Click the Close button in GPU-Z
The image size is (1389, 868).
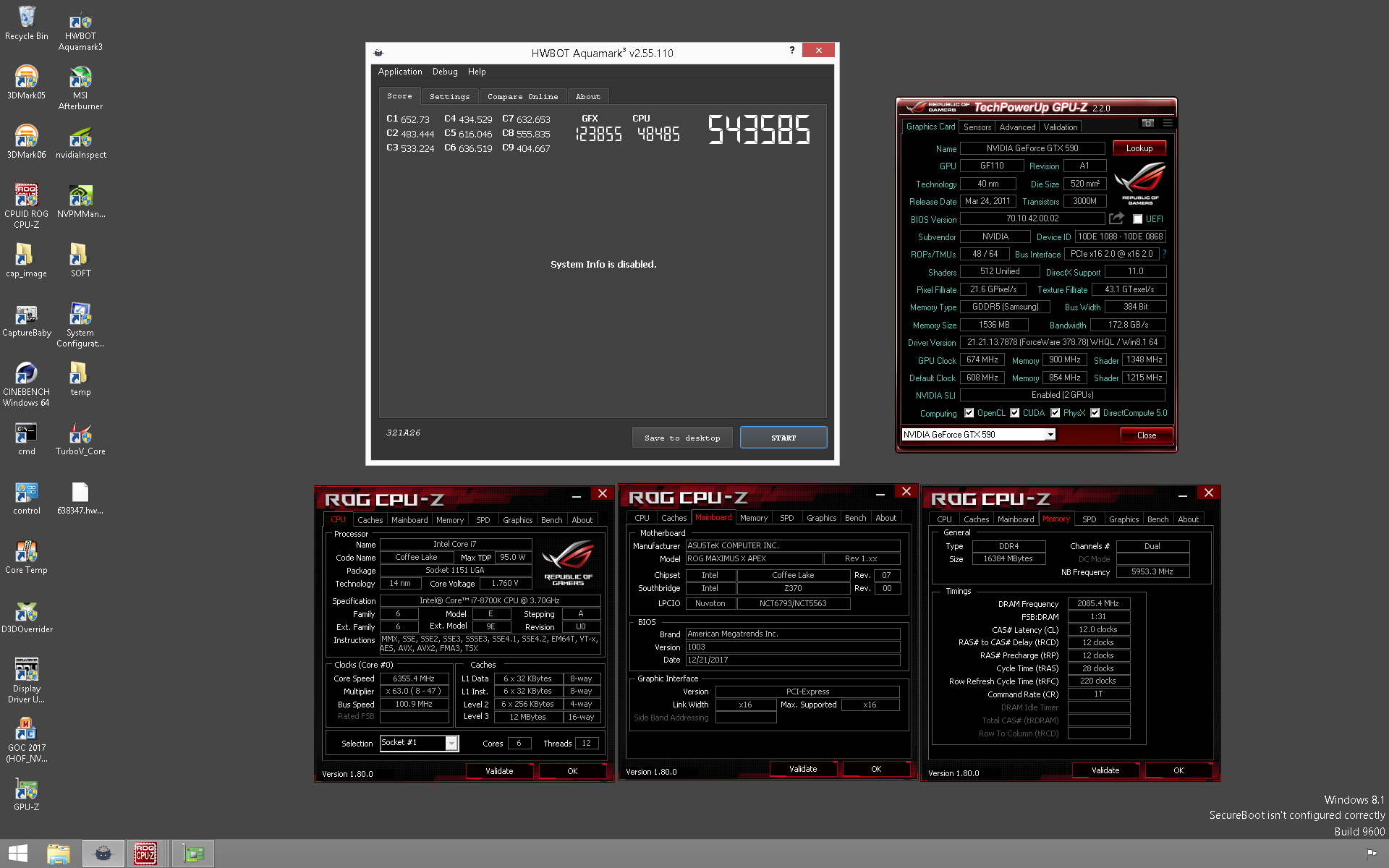click(1147, 435)
